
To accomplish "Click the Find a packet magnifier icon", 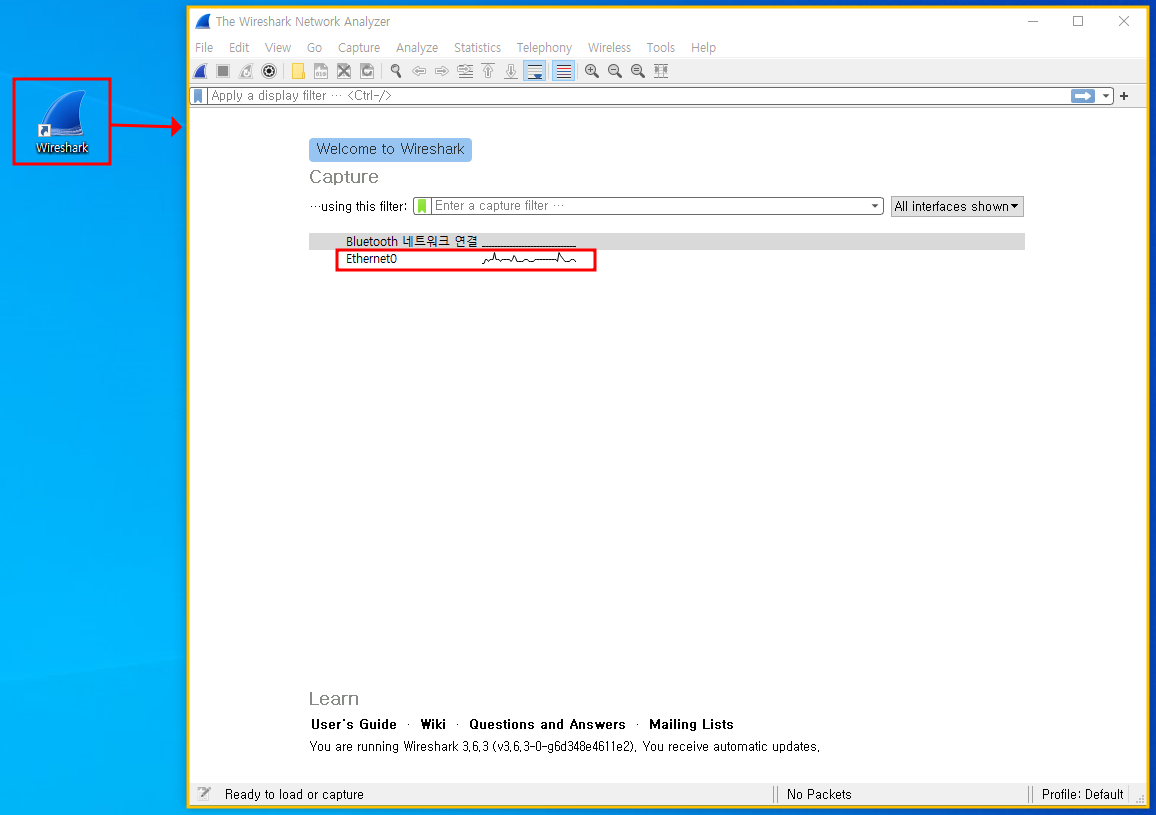I will coord(396,72).
